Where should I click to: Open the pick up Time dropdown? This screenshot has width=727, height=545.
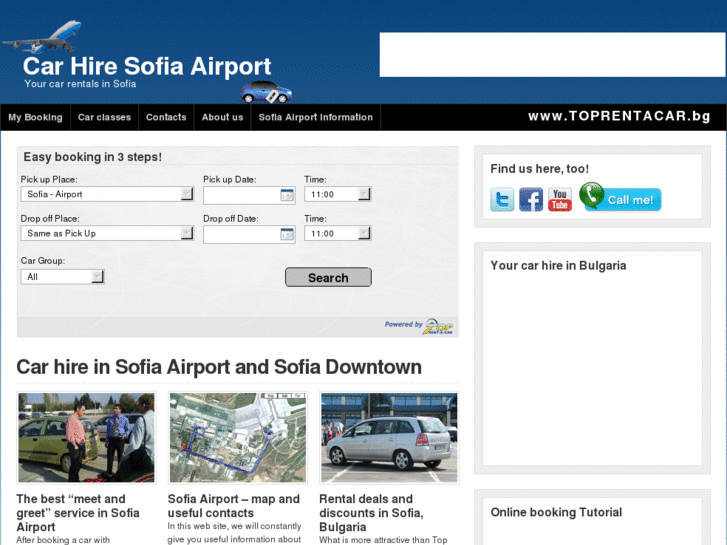338,194
